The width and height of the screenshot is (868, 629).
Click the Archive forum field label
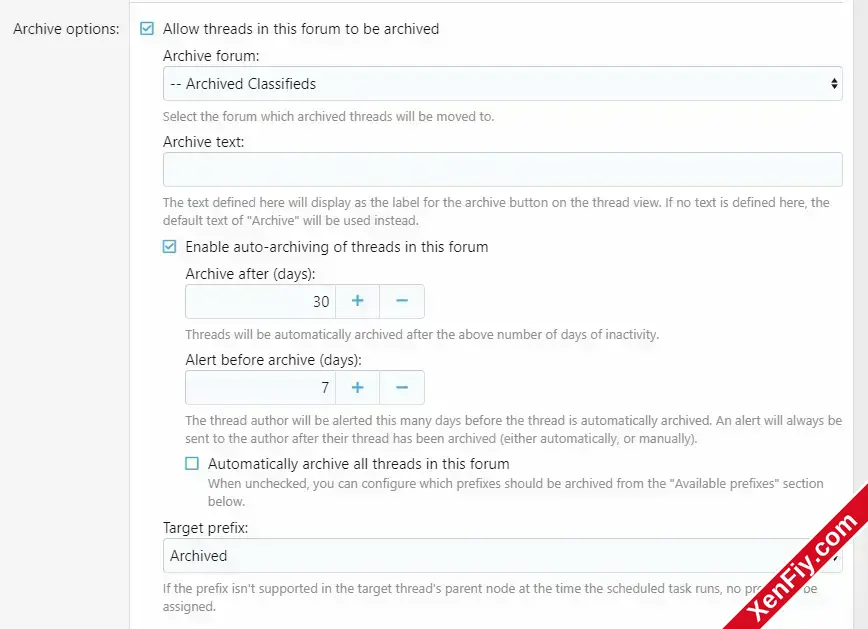coord(211,56)
